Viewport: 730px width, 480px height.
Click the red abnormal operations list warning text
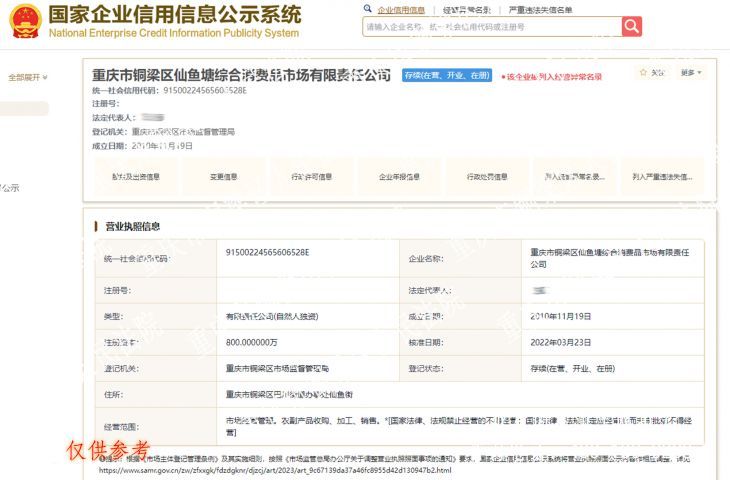point(552,77)
